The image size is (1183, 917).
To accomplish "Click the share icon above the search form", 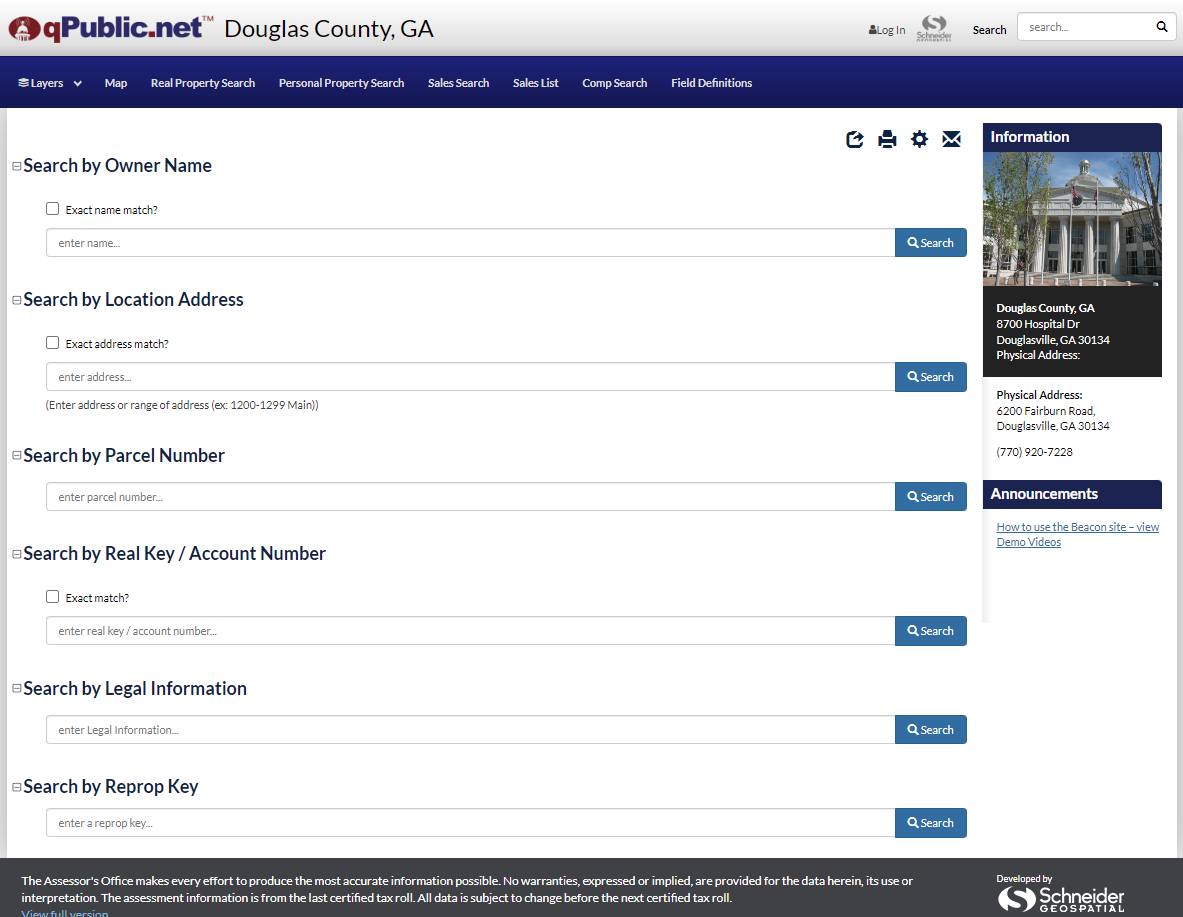I will click(x=854, y=139).
